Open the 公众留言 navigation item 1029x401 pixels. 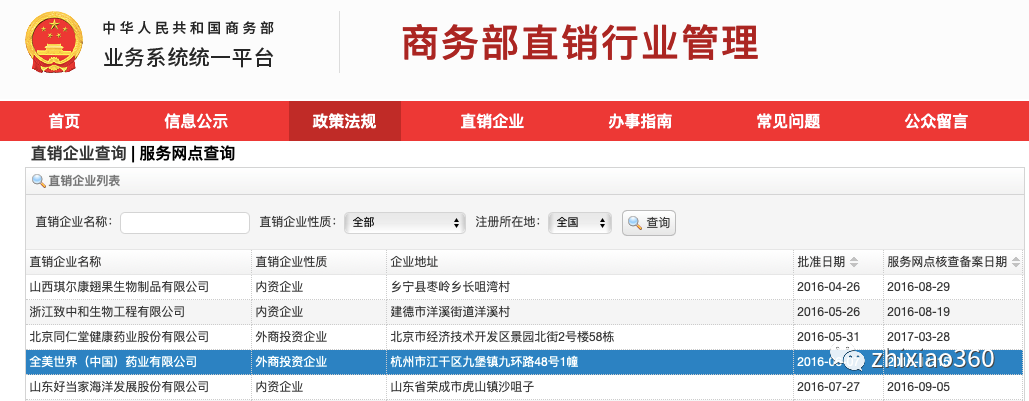pyautogui.click(x=936, y=121)
